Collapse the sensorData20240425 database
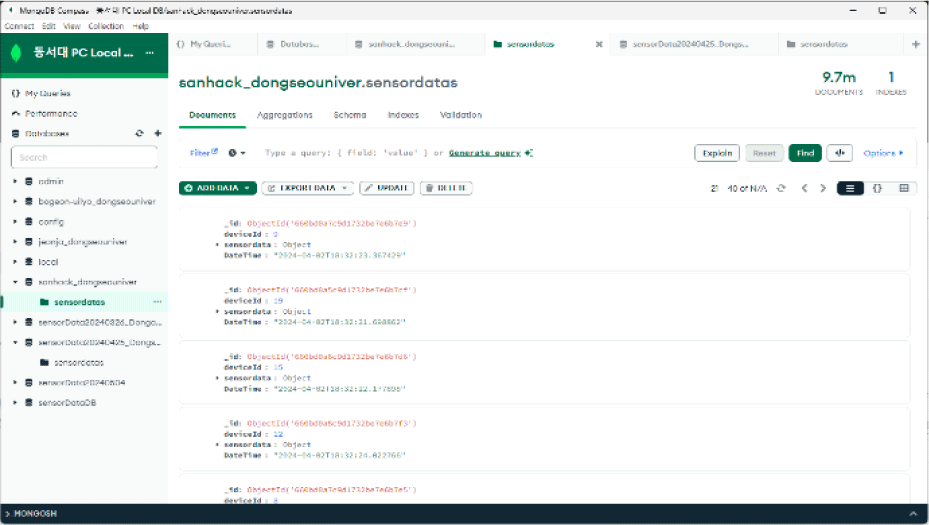The height and width of the screenshot is (525, 929). click(x=15, y=342)
